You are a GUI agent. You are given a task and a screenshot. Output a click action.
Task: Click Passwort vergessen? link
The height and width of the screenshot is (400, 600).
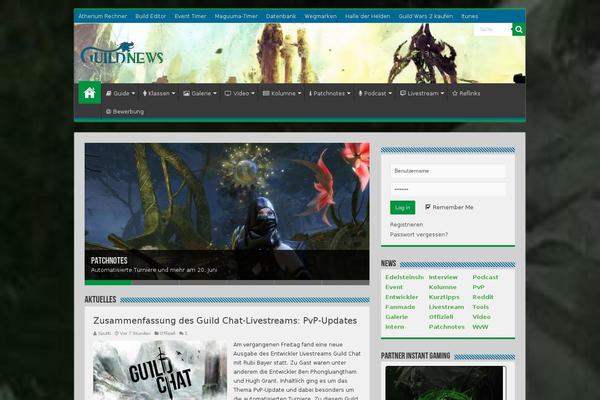[419, 234]
